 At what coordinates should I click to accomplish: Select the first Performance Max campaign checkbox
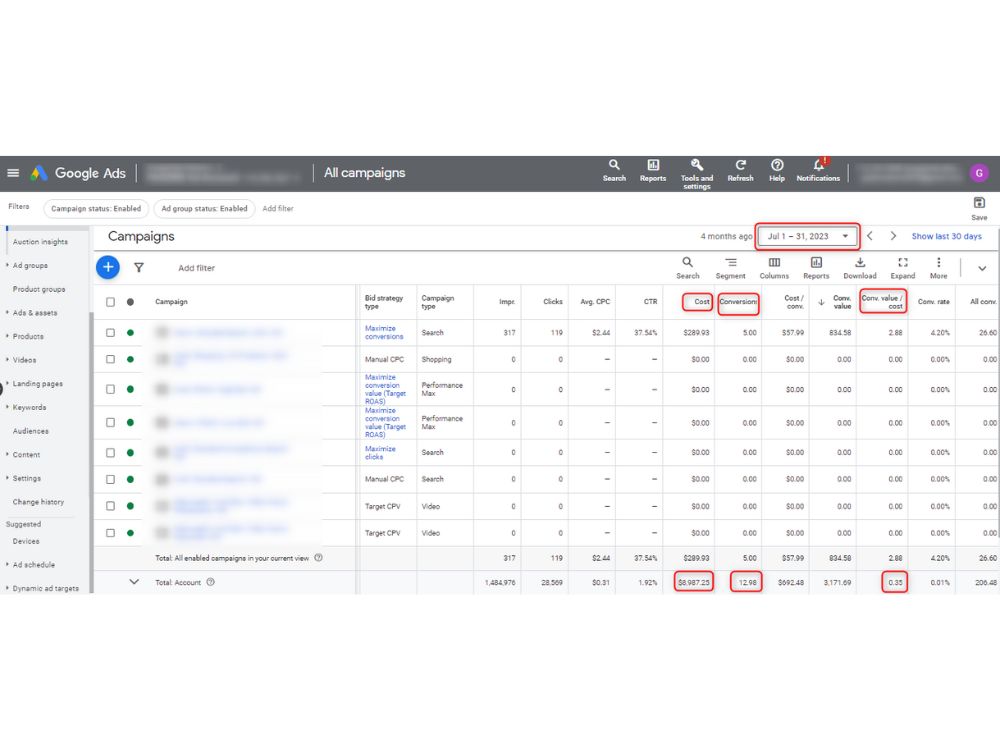click(x=110, y=389)
